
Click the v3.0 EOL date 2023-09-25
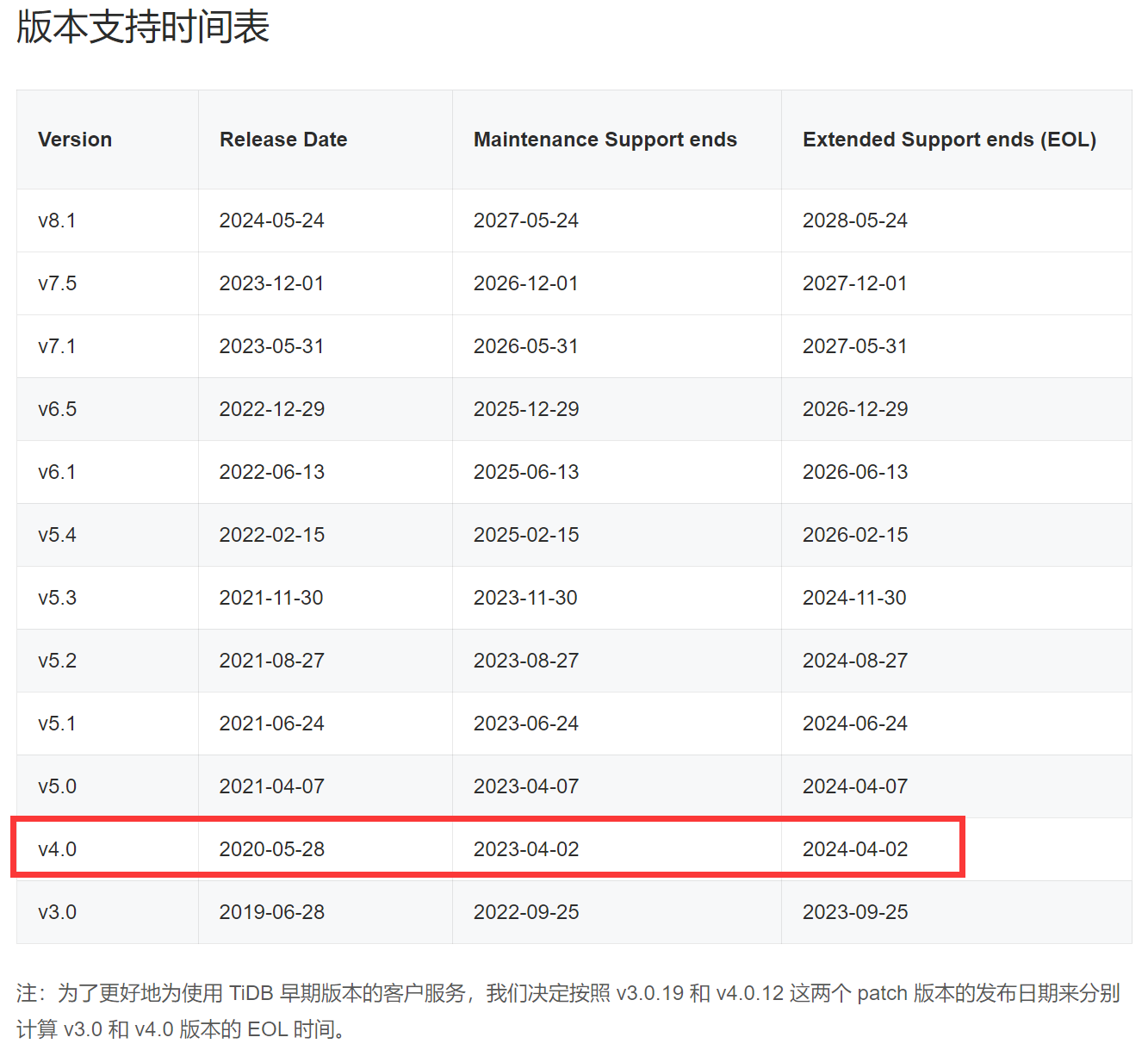pos(855,912)
